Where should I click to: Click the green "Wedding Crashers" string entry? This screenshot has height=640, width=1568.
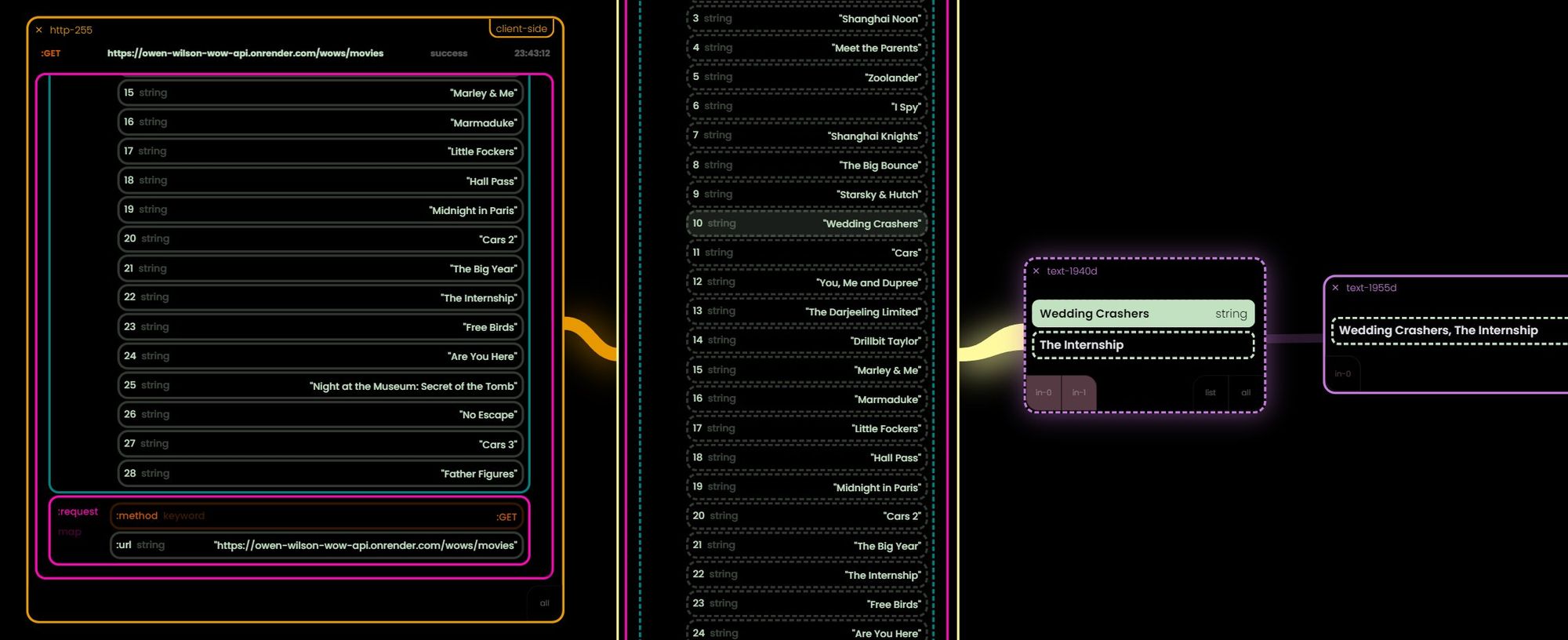[x=1143, y=314]
